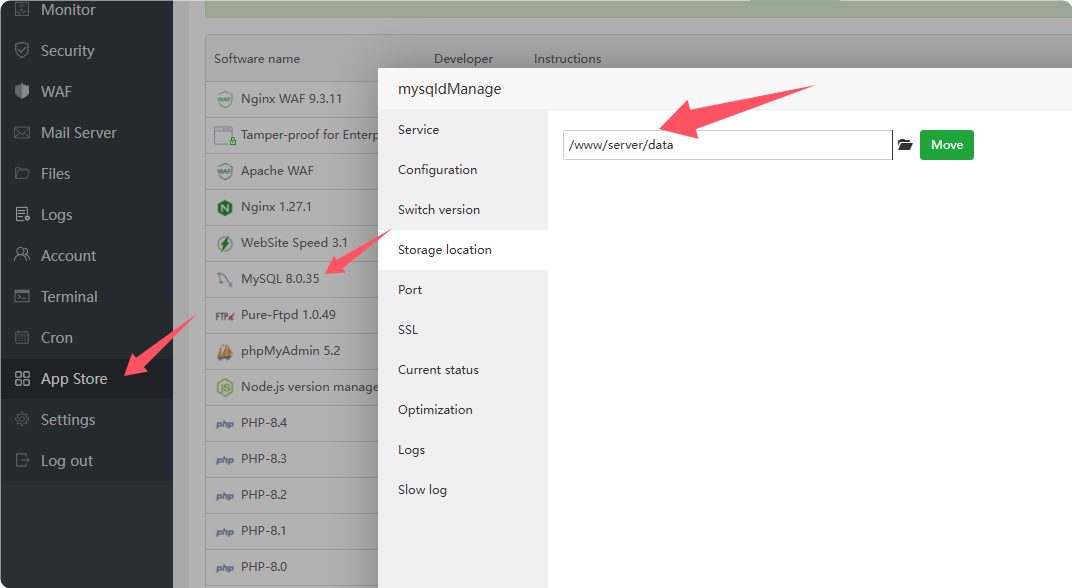The image size is (1072, 588).
Task: Click Log out link
Action: [66, 461]
